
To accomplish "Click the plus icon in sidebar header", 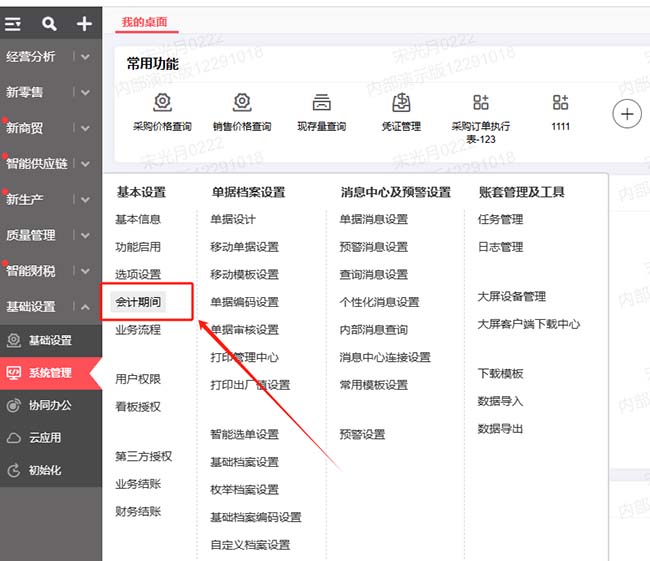I will [84, 23].
